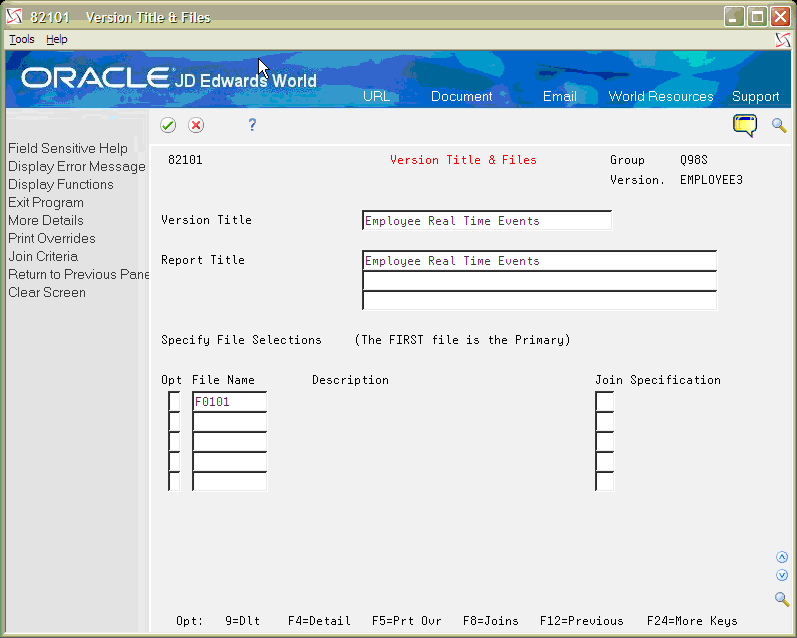Click the 9=Dlt option text
Screen dimensions: 797x638
pyautogui.click(x=242, y=621)
